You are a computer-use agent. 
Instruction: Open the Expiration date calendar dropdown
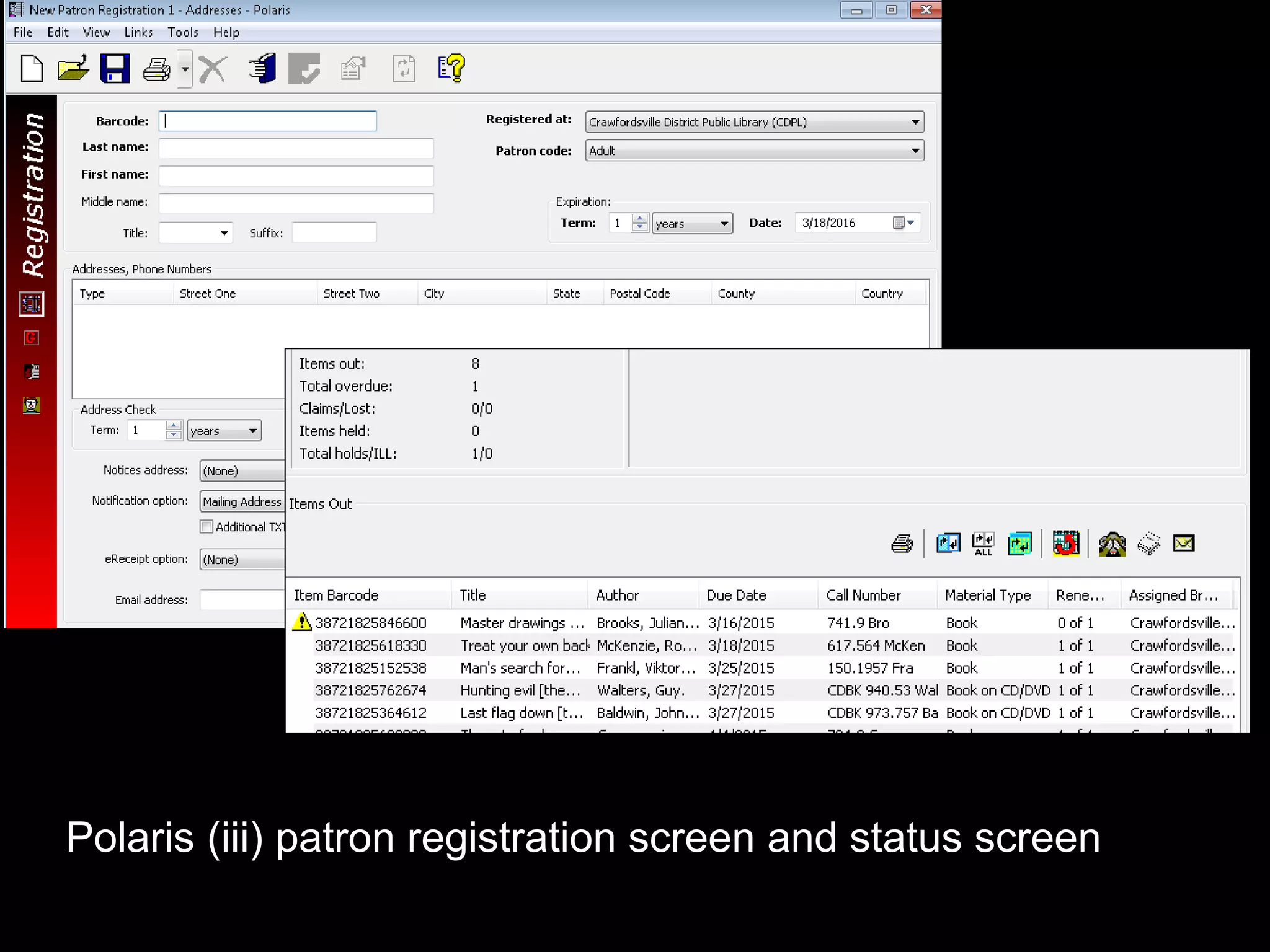(x=904, y=223)
